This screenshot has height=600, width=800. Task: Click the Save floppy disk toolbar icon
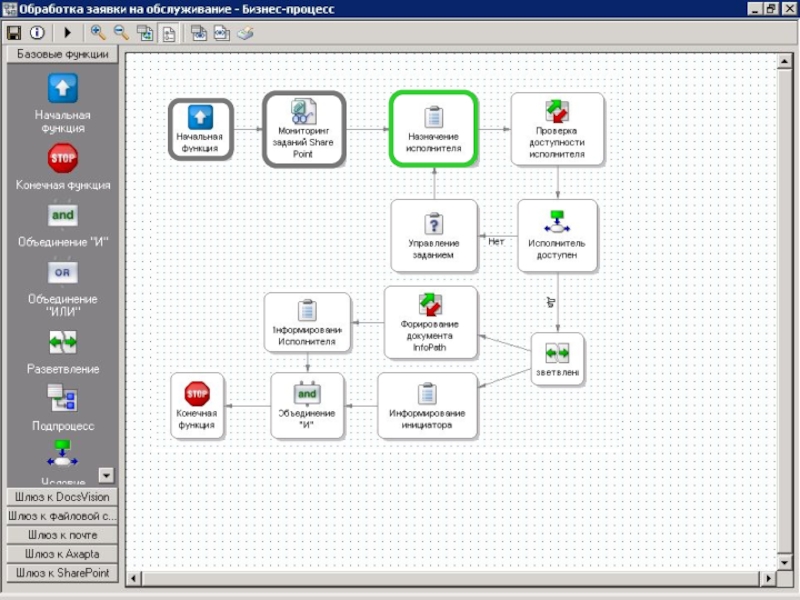pyautogui.click(x=14, y=33)
